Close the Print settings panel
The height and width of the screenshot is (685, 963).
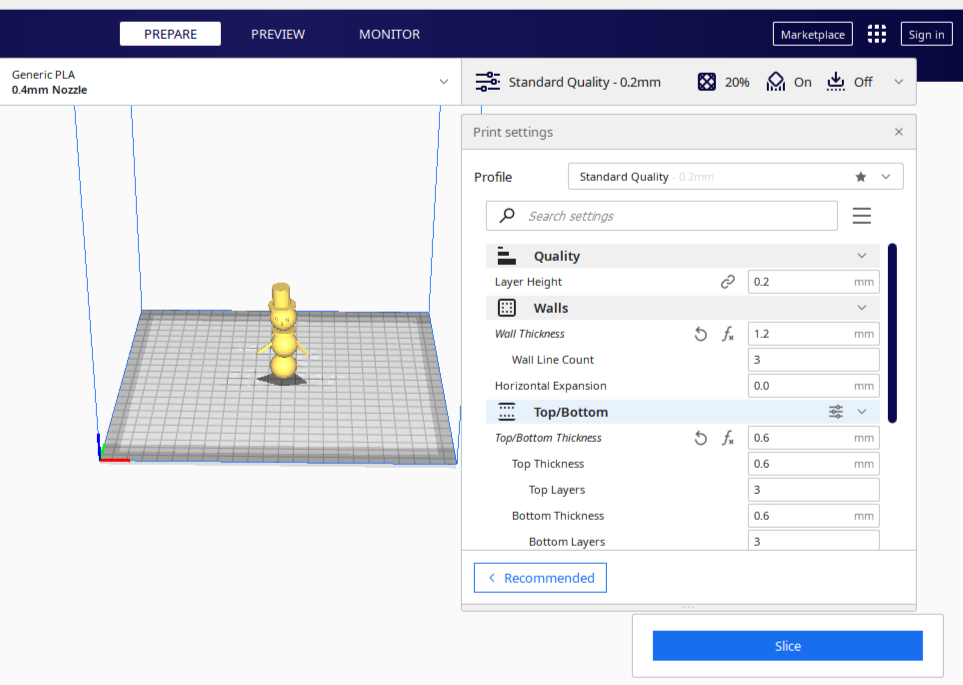[899, 132]
